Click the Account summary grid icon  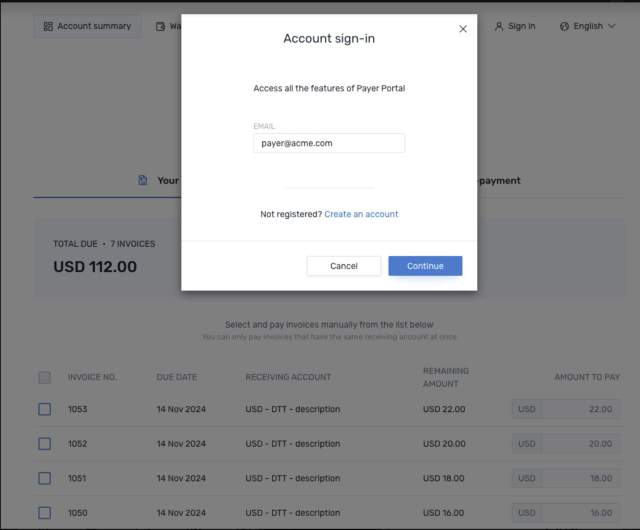tap(48, 26)
